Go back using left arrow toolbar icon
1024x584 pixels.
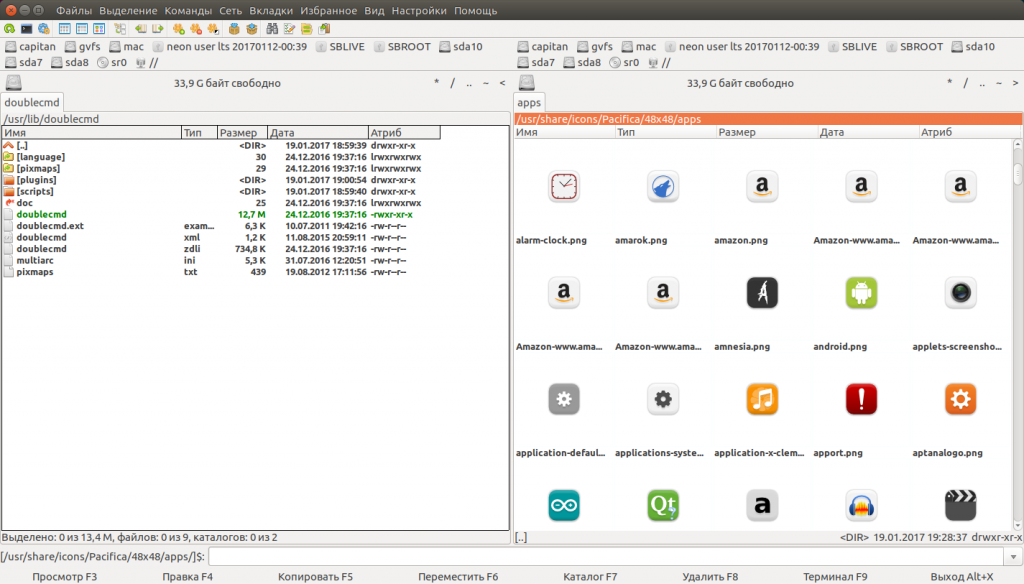click(x=140, y=29)
